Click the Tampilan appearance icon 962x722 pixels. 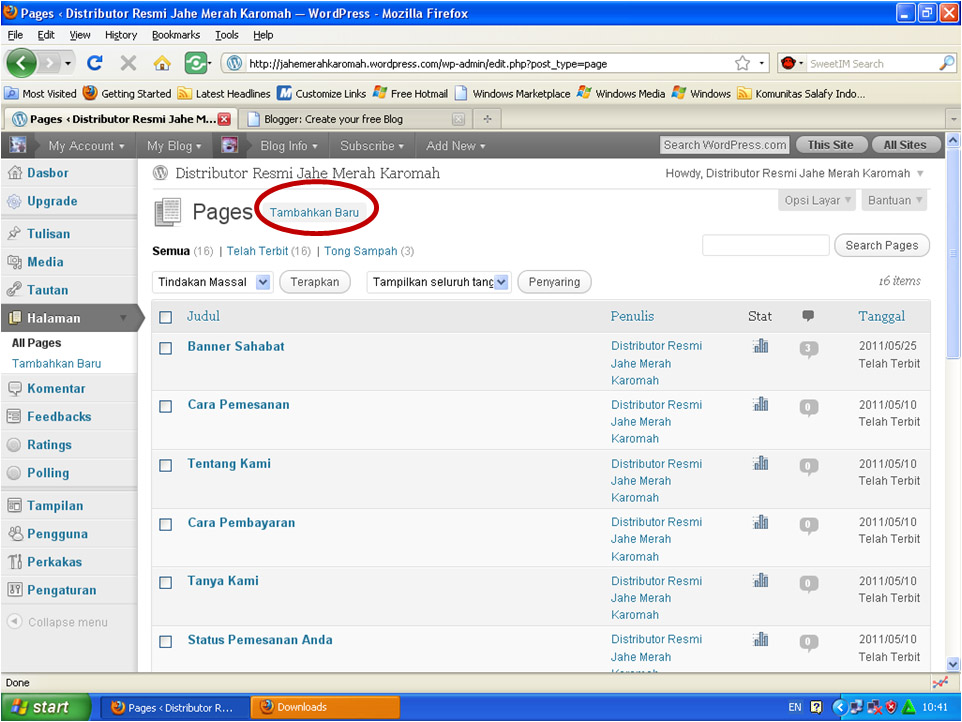coord(14,505)
